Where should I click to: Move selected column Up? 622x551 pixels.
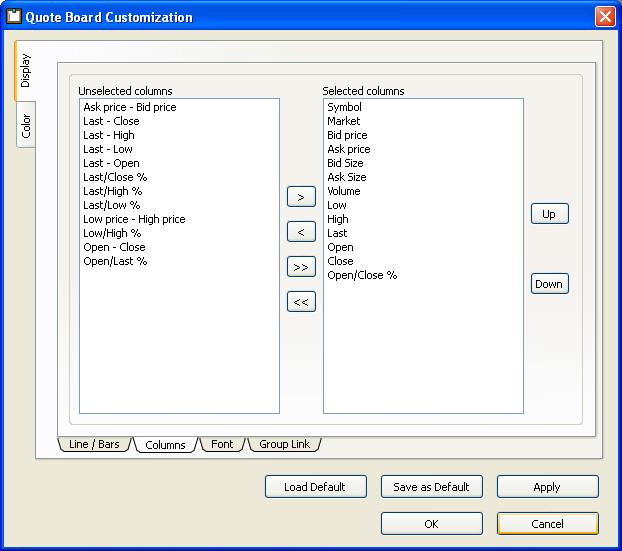click(x=549, y=214)
